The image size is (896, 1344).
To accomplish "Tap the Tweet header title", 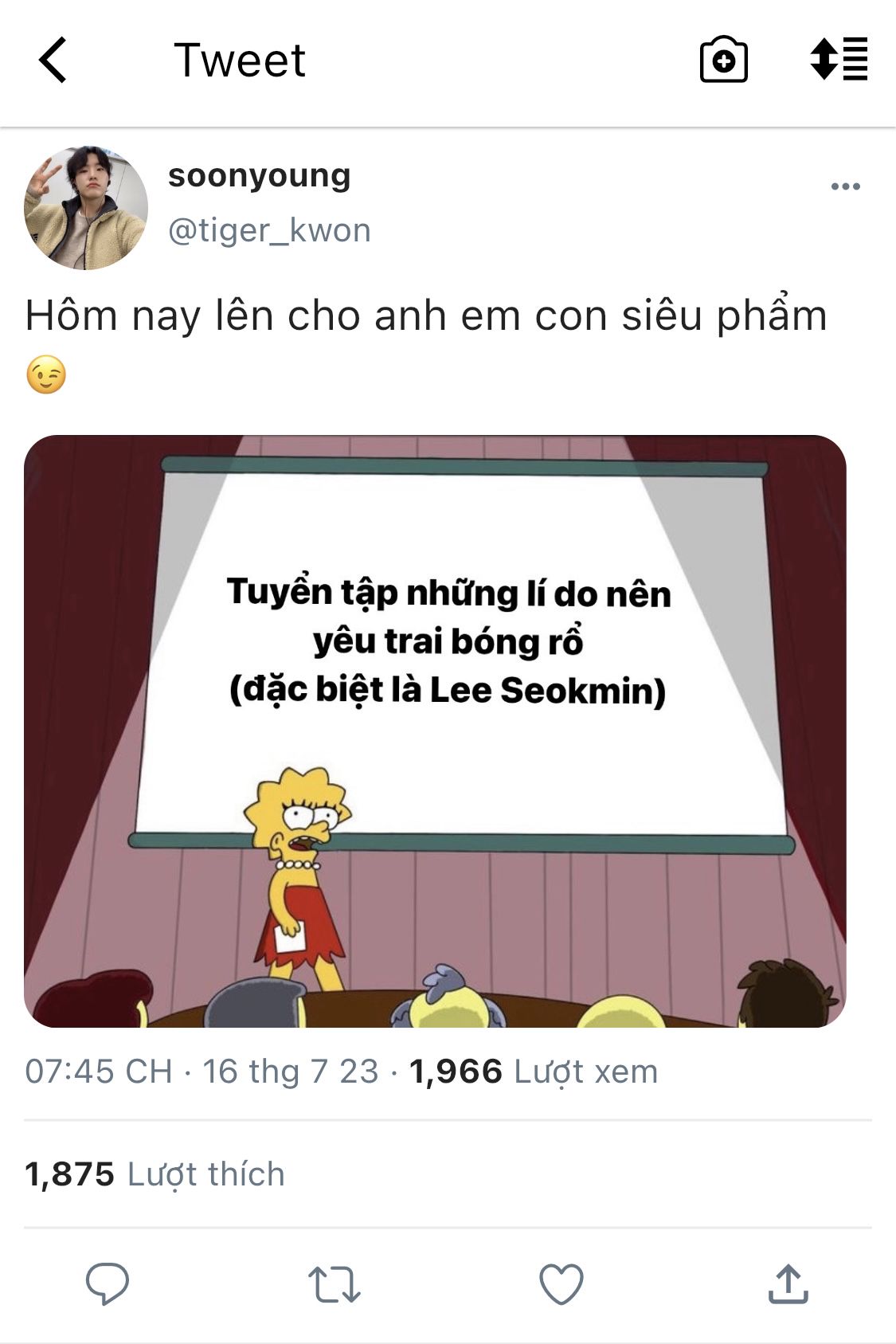I will click(240, 60).
